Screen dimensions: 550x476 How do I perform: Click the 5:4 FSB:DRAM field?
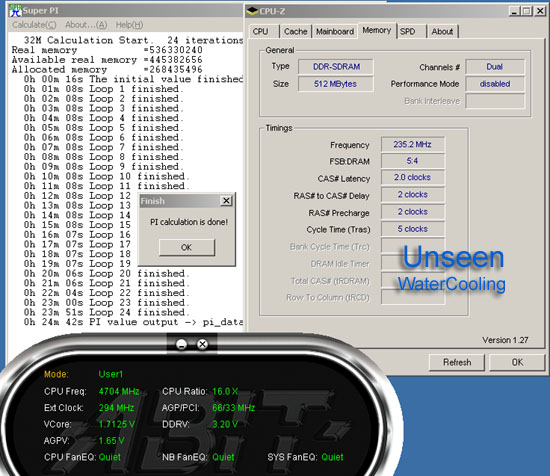tap(413, 161)
